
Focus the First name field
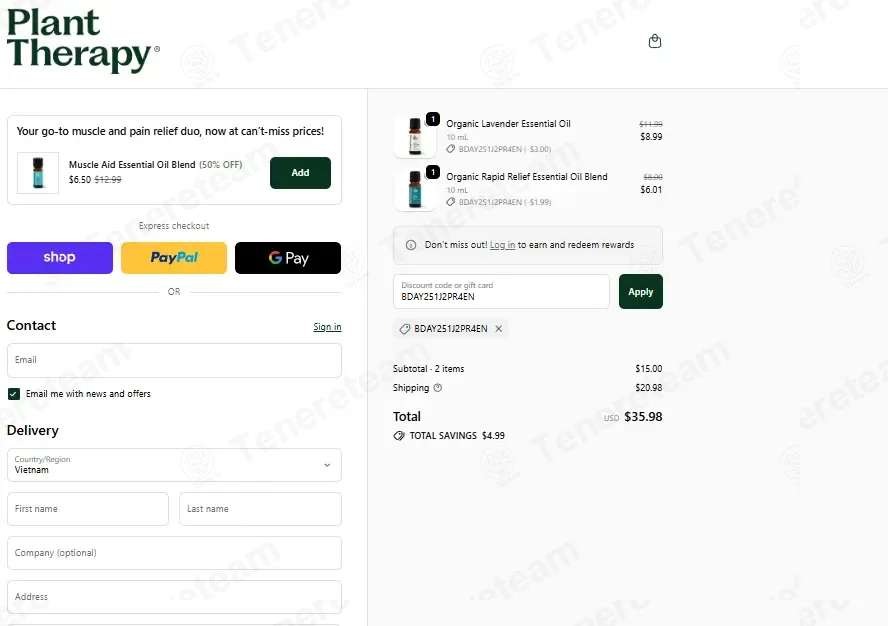coord(88,509)
